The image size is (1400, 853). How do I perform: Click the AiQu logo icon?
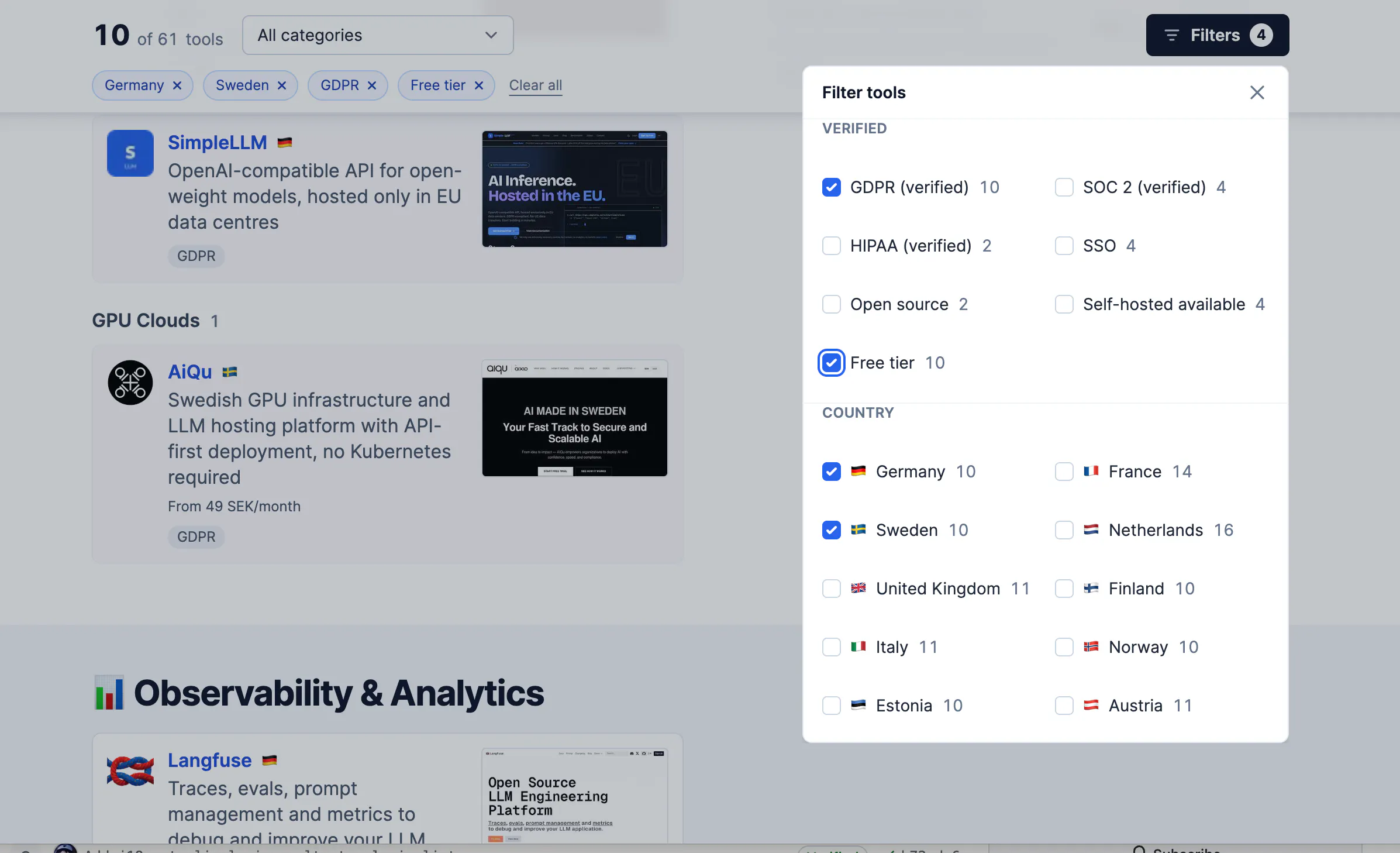[x=130, y=383]
